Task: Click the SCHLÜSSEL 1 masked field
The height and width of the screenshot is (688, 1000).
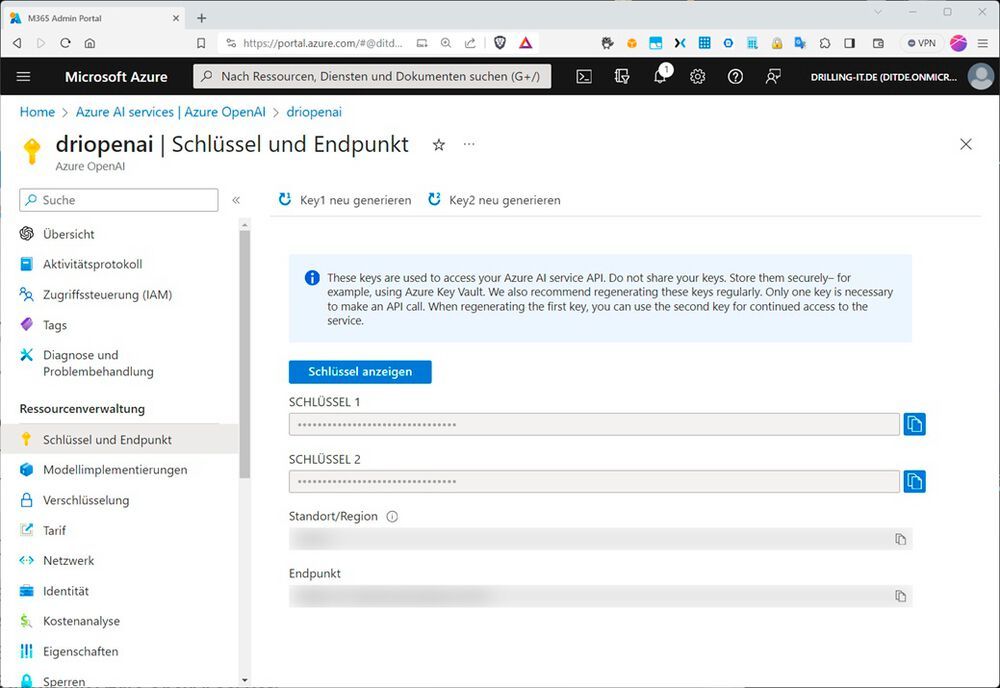Action: point(594,424)
